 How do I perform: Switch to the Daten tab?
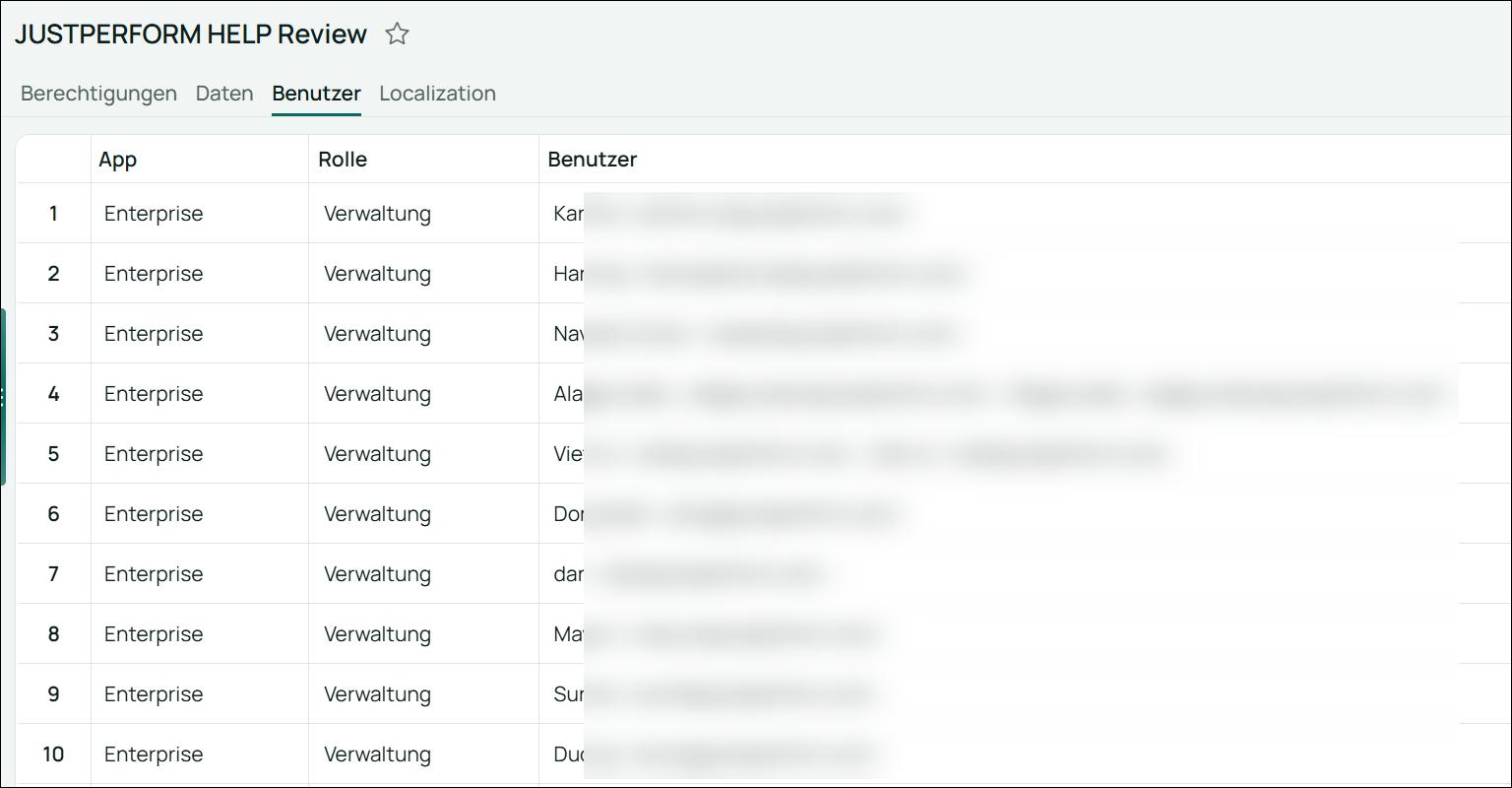pos(224,94)
